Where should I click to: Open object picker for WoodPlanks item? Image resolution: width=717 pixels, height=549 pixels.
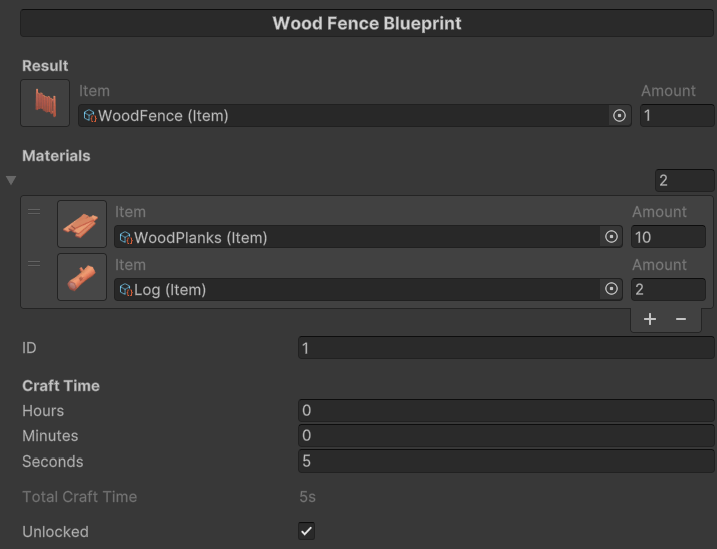611,237
